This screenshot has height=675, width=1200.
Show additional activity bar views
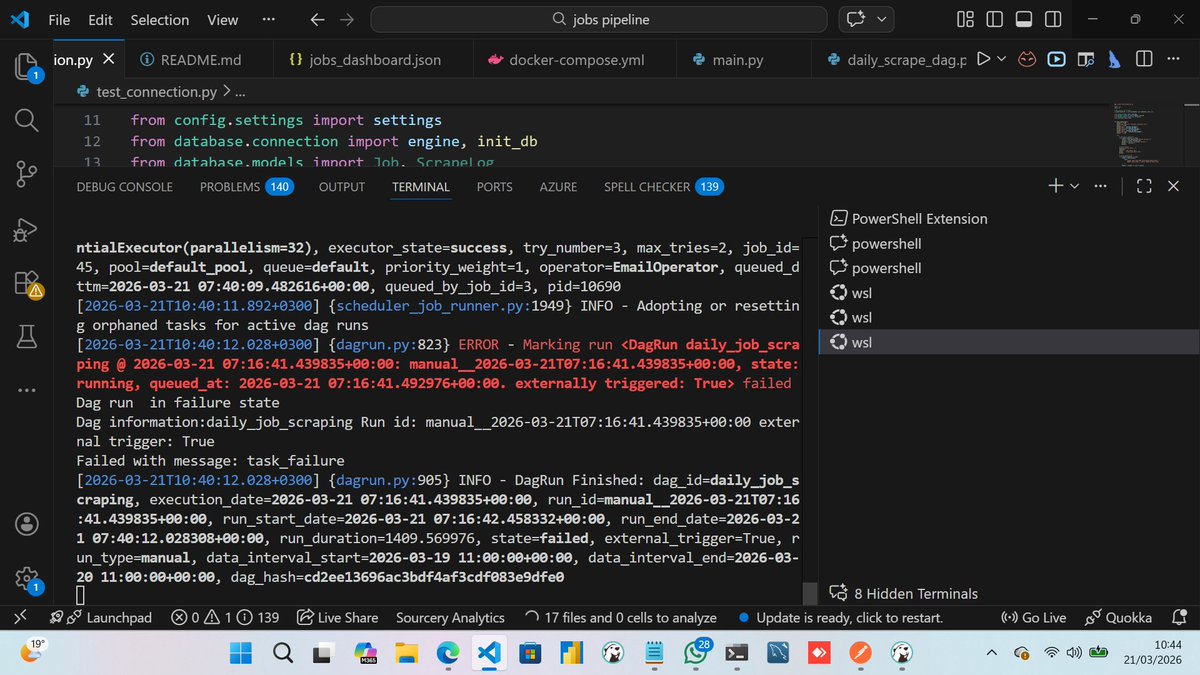pos(27,388)
